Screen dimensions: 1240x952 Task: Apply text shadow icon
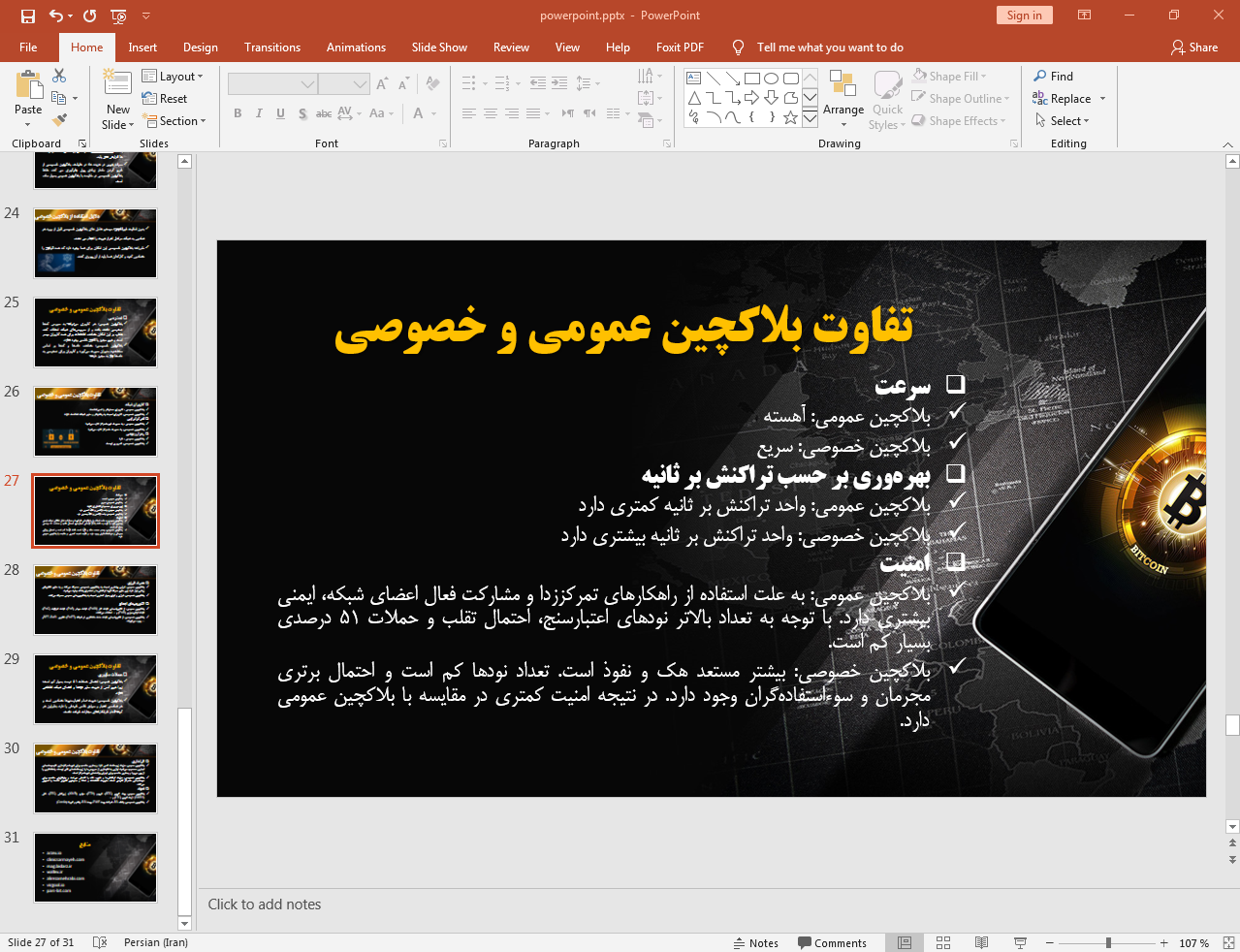[x=302, y=113]
